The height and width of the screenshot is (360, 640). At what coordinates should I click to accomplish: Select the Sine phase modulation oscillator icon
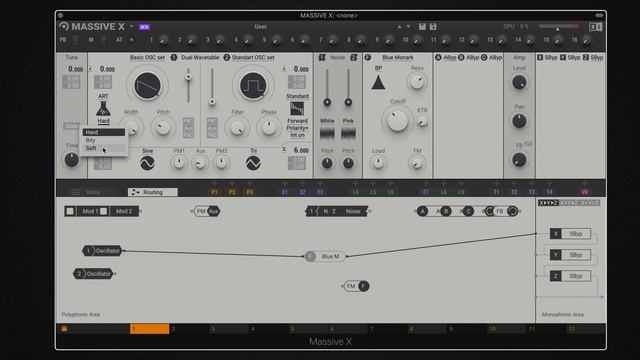147,163
